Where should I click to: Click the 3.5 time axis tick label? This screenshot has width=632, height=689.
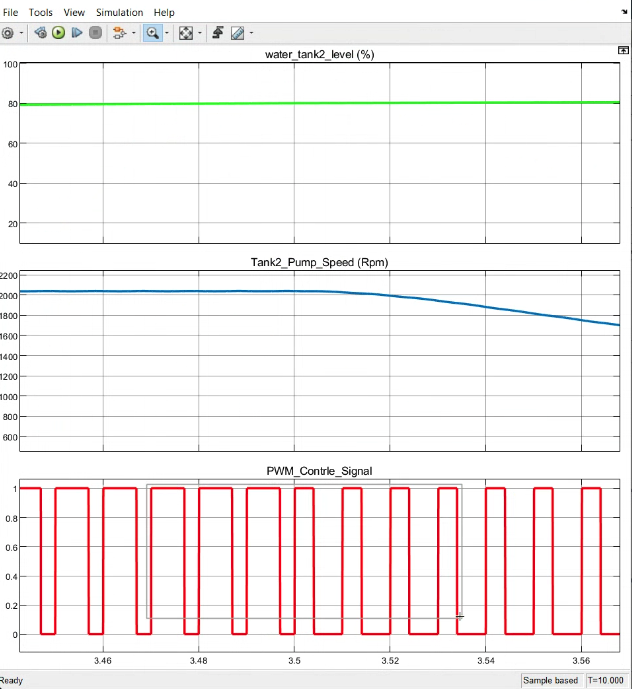294,660
